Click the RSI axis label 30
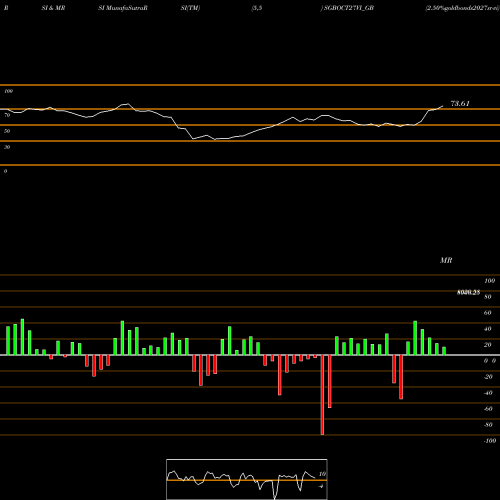The width and height of the screenshot is (500, 500). click(x=7, y=147)
